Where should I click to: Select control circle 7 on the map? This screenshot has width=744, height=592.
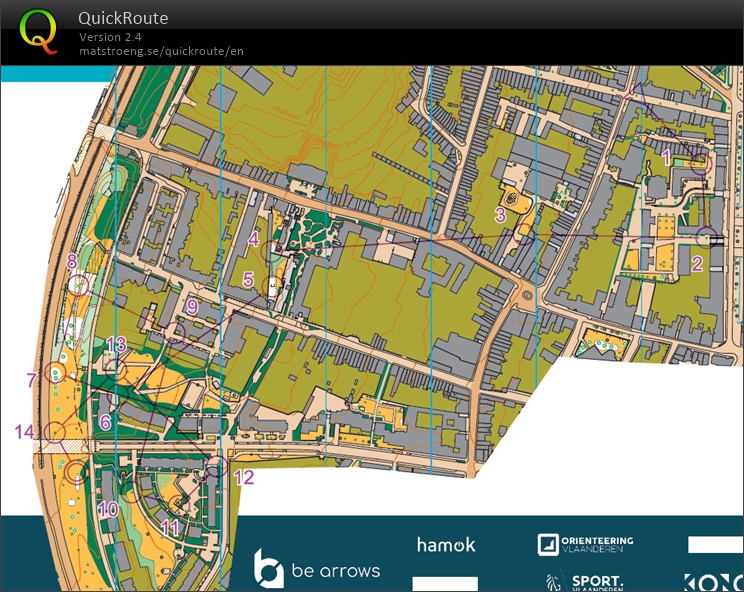[56, 375]
